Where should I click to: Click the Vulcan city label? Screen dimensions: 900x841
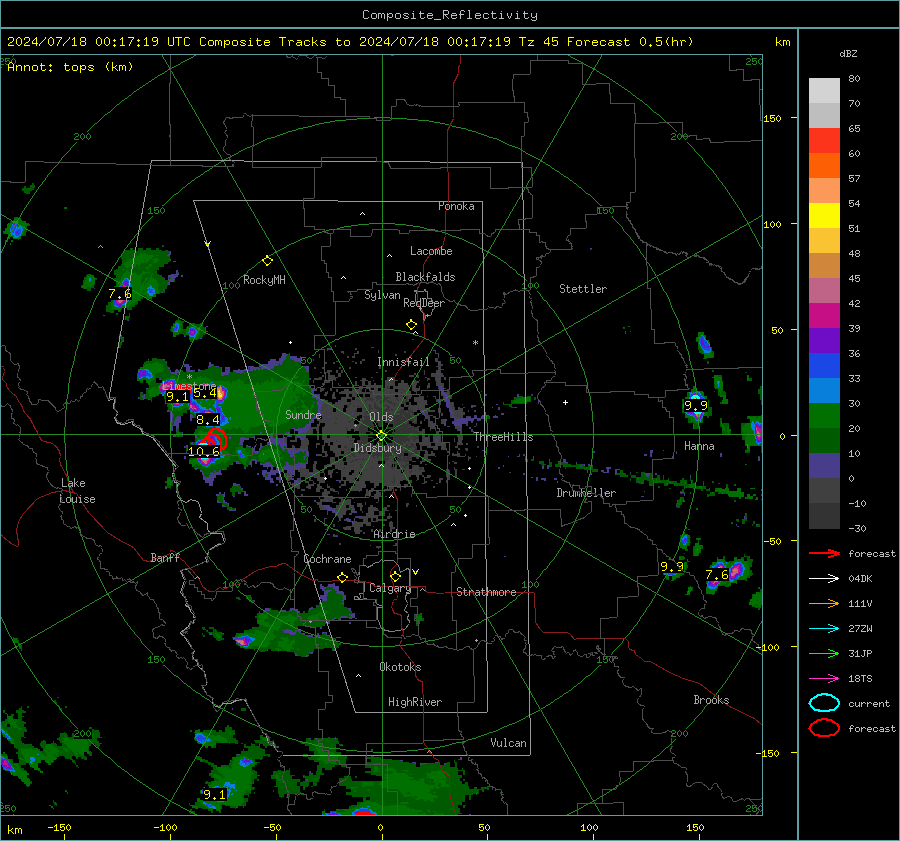[509, 743]
